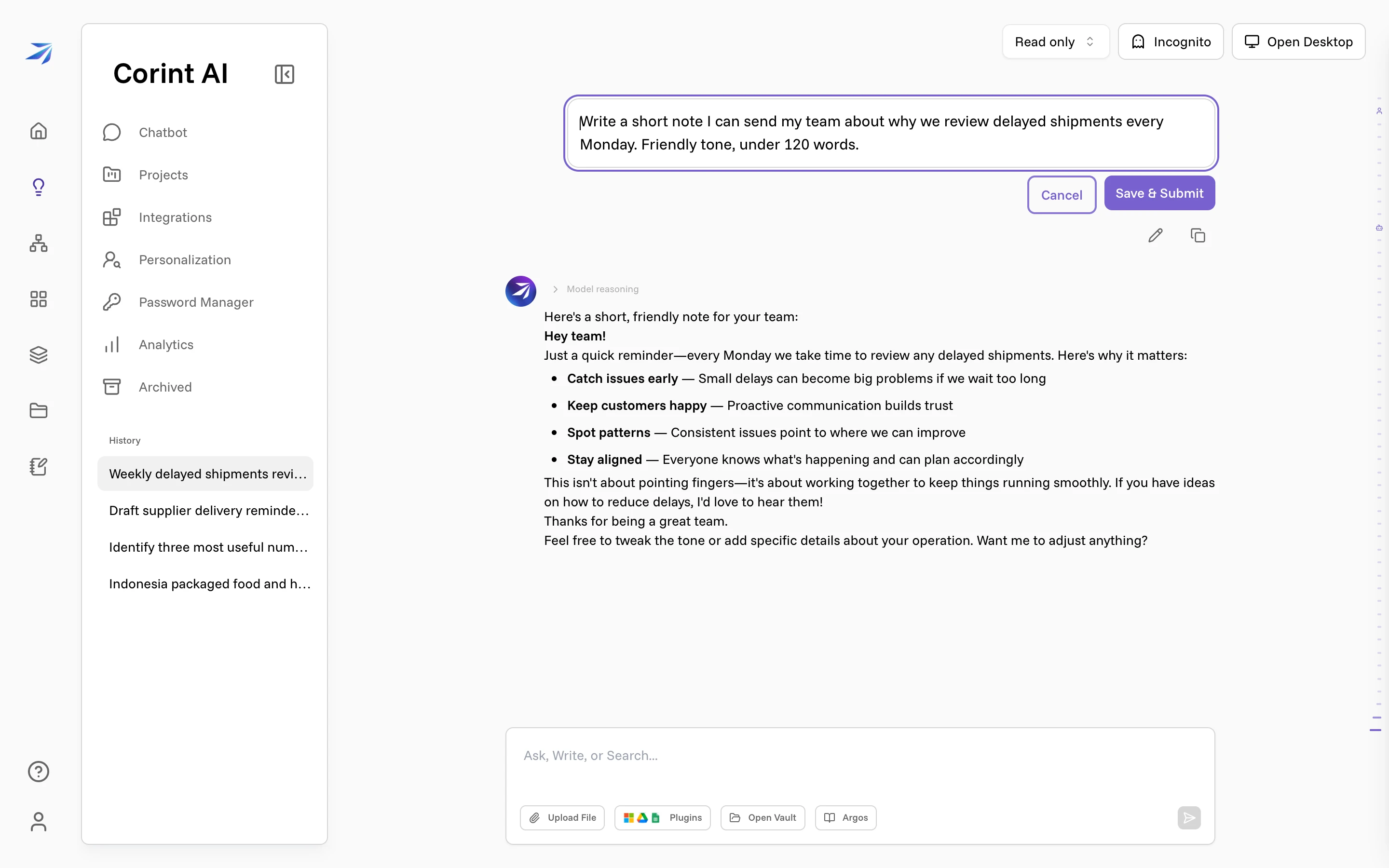
Task: Cancel the prompt edit
Action: [x=1061, y=195]
